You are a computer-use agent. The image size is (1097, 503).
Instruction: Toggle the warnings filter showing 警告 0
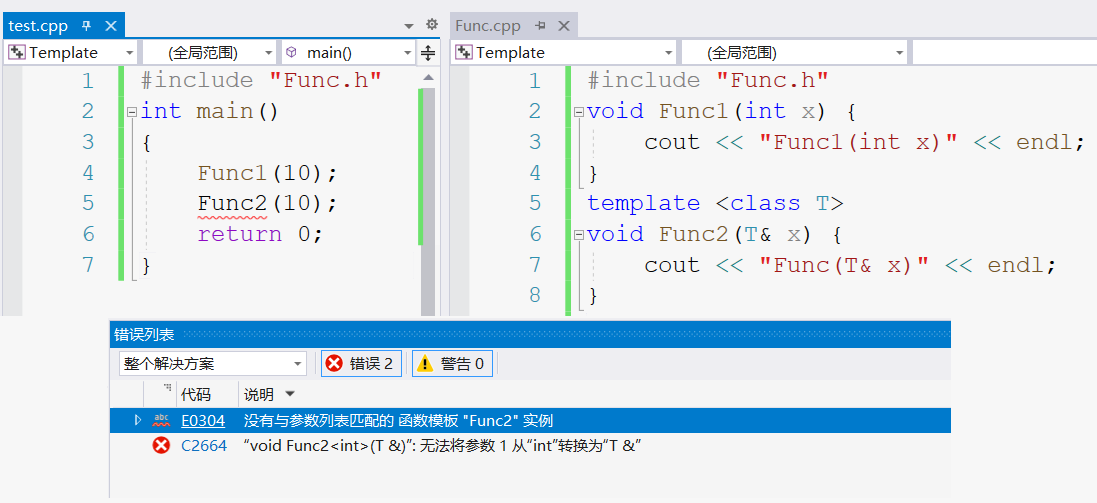coord(451,364)
